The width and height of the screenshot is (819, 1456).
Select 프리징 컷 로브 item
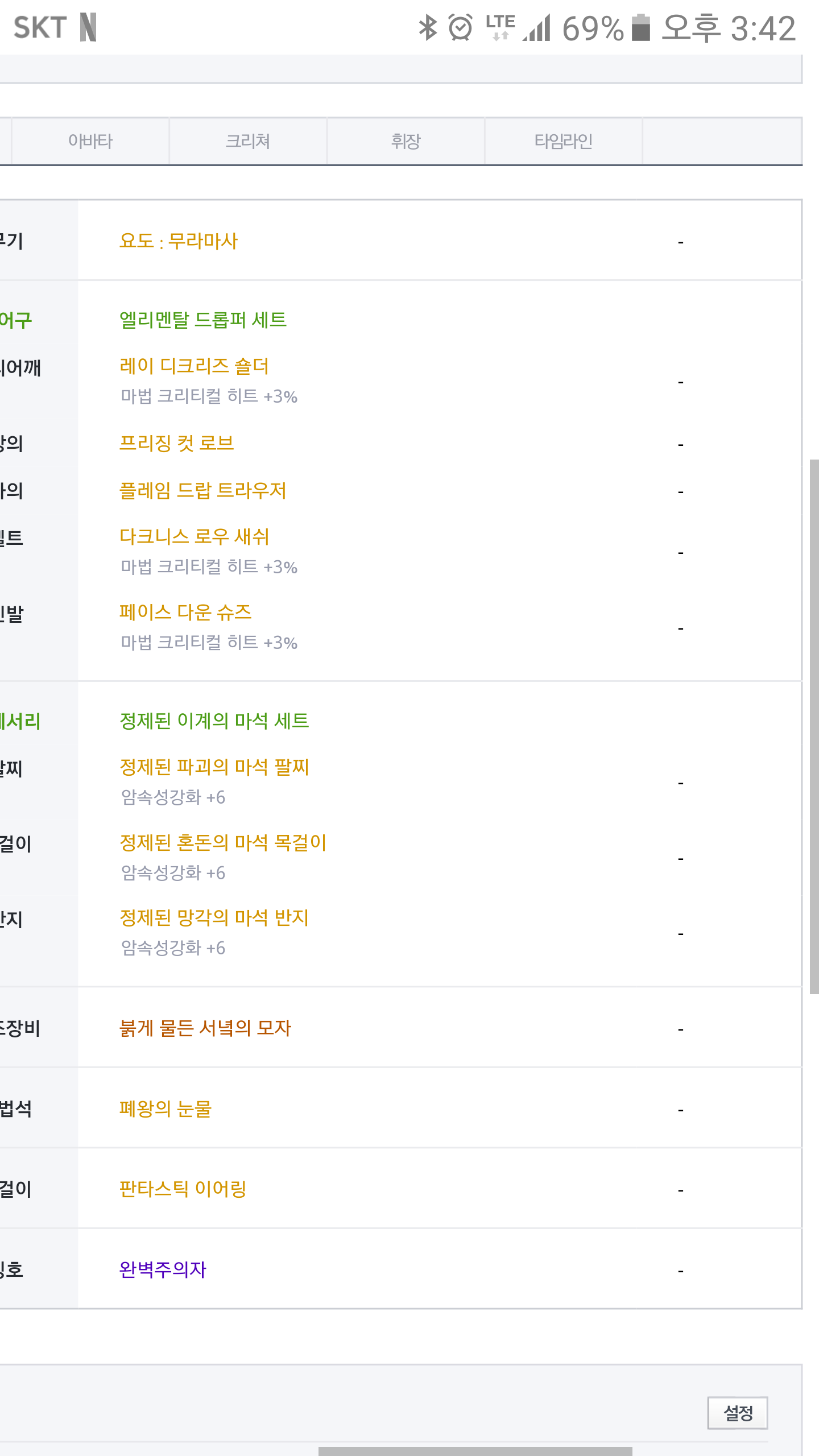(x=176, y=443)
